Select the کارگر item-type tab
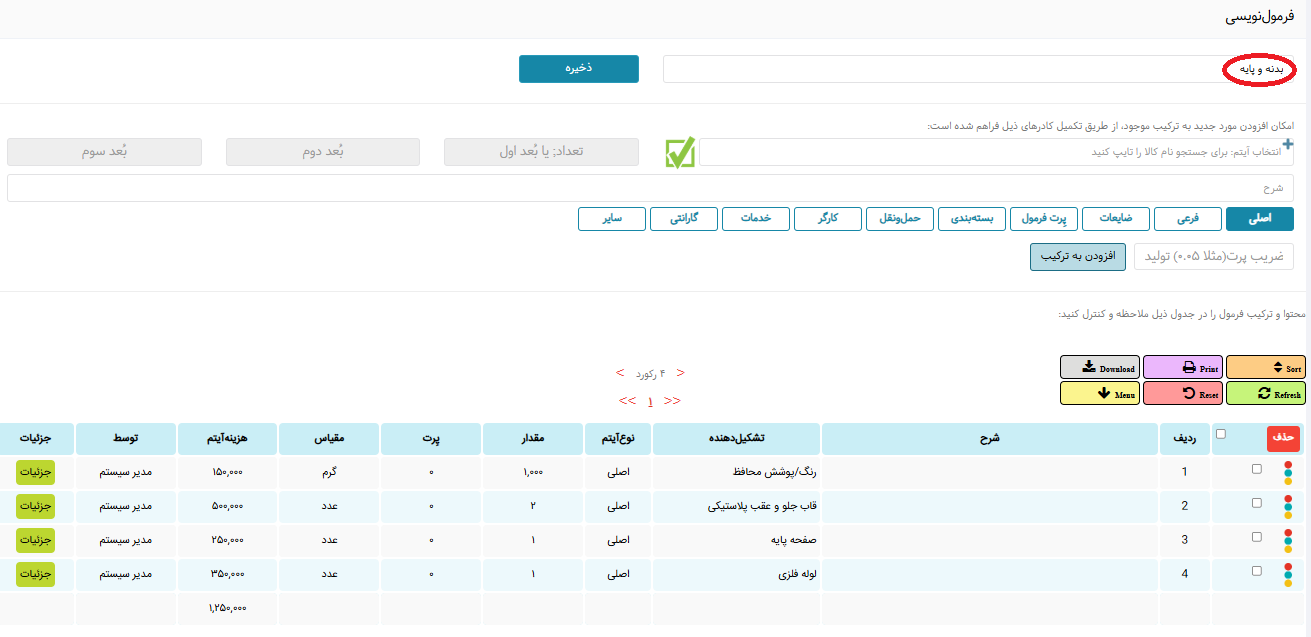Screen dimensions: 1311x637 828,219
